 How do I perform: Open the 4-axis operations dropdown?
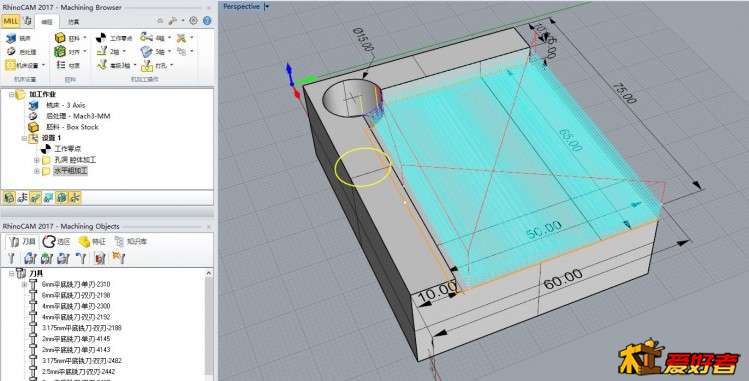coord(154,37)
